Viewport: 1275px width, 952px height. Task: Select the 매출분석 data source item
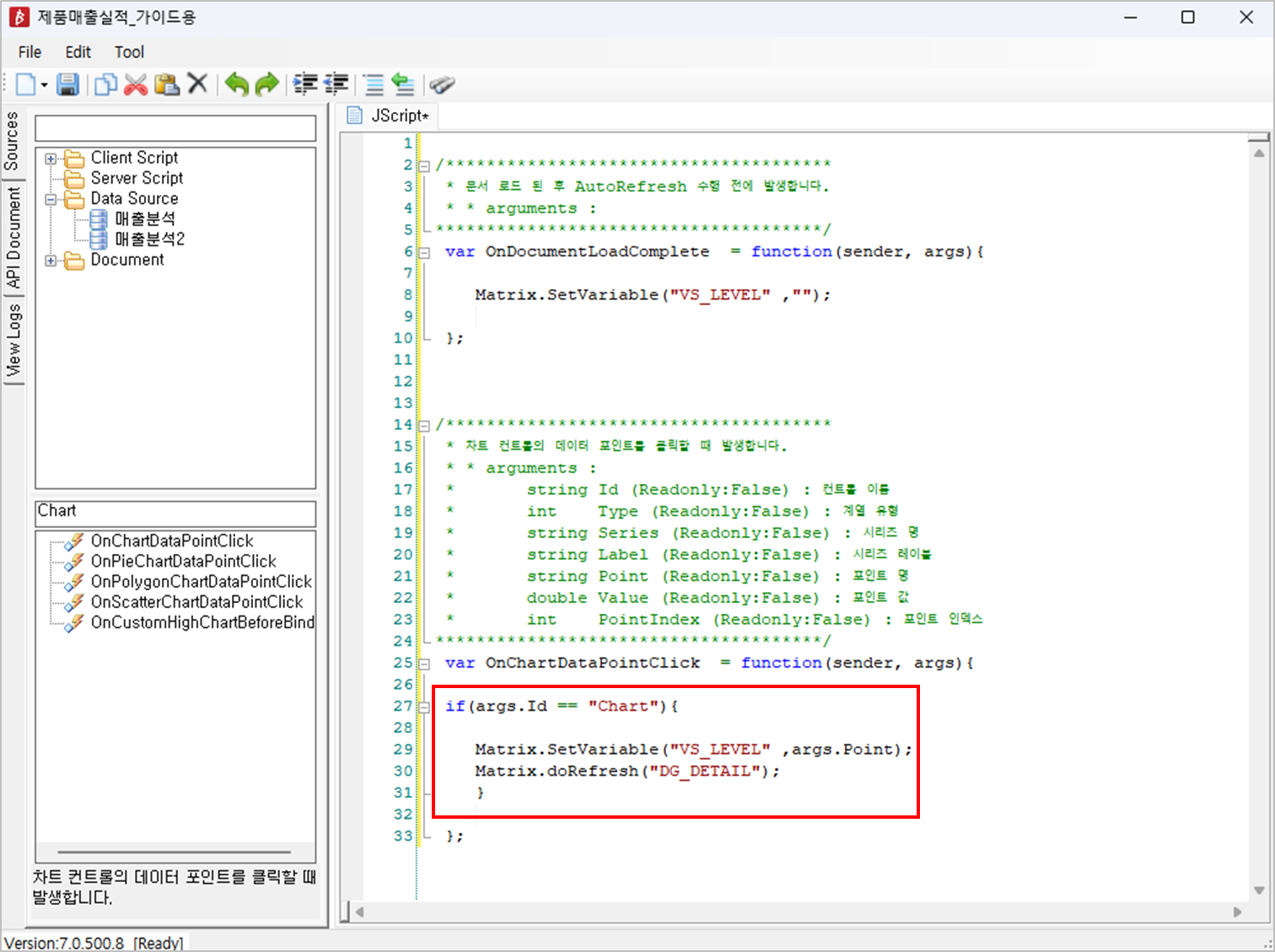(145, 218)
